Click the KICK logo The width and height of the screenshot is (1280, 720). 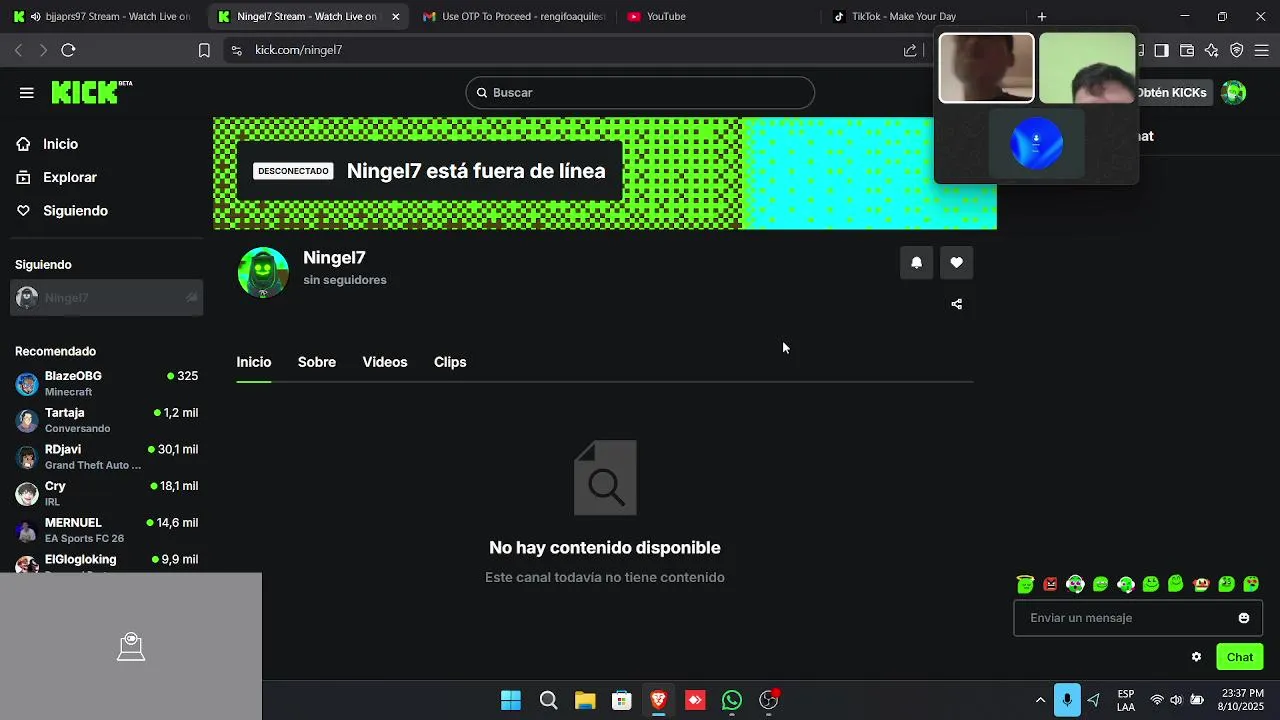(x=91, y=92)
